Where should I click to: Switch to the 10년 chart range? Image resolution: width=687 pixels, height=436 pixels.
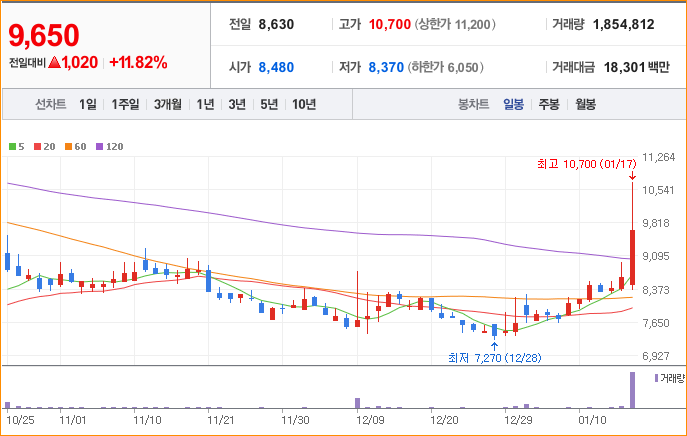304,104
